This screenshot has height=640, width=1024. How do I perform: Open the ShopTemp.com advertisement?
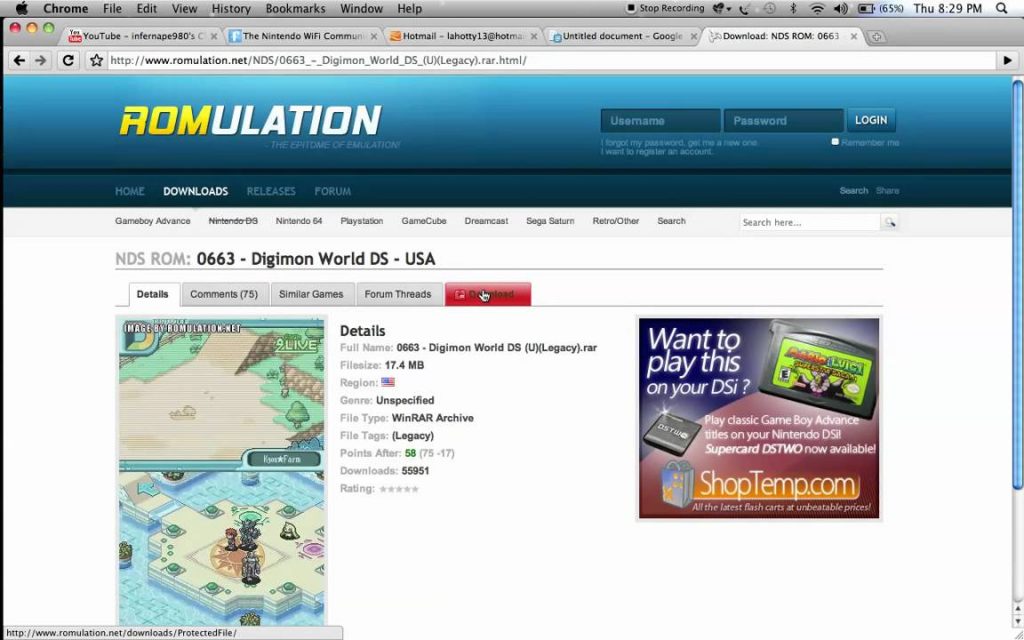[x=759, y=418]
